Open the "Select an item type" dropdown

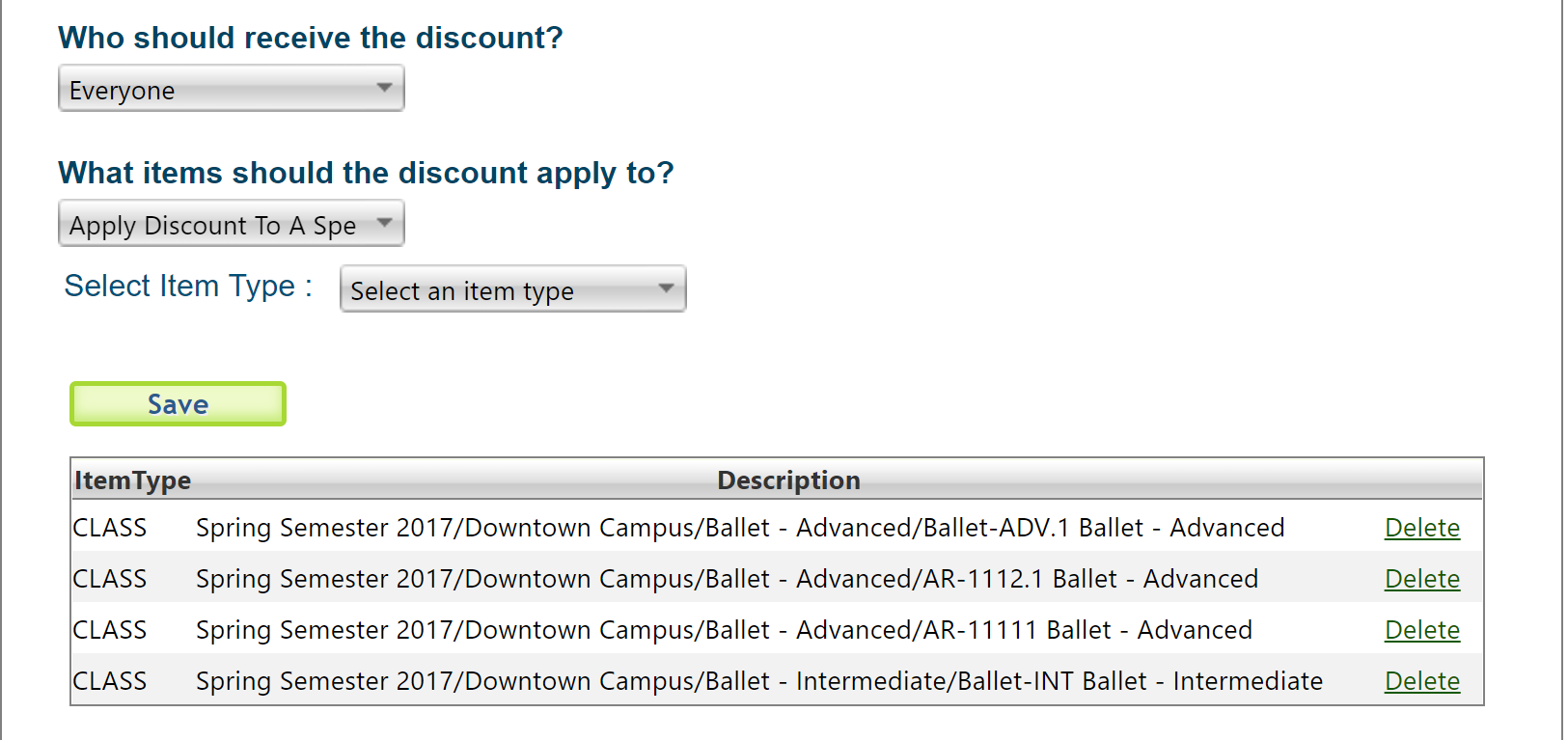click(x=512, y=289)
